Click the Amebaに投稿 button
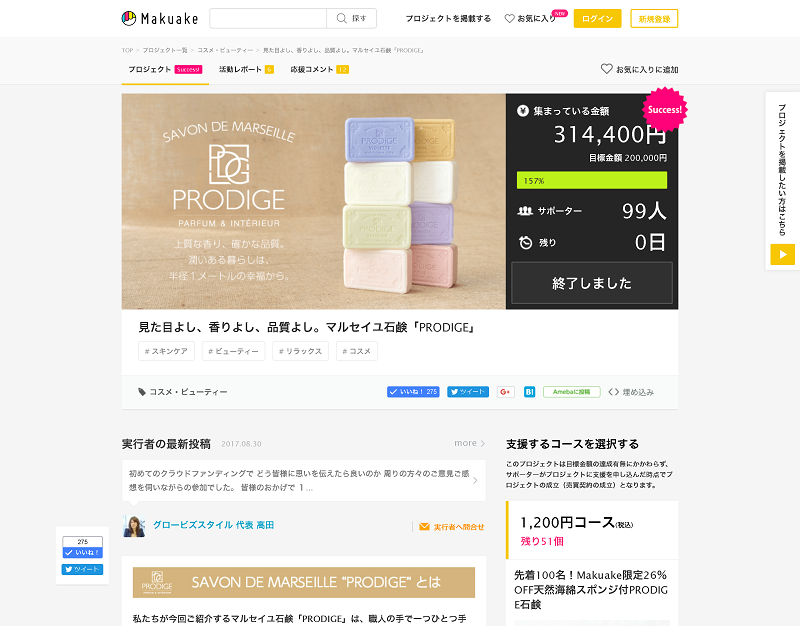 [571, 392]
